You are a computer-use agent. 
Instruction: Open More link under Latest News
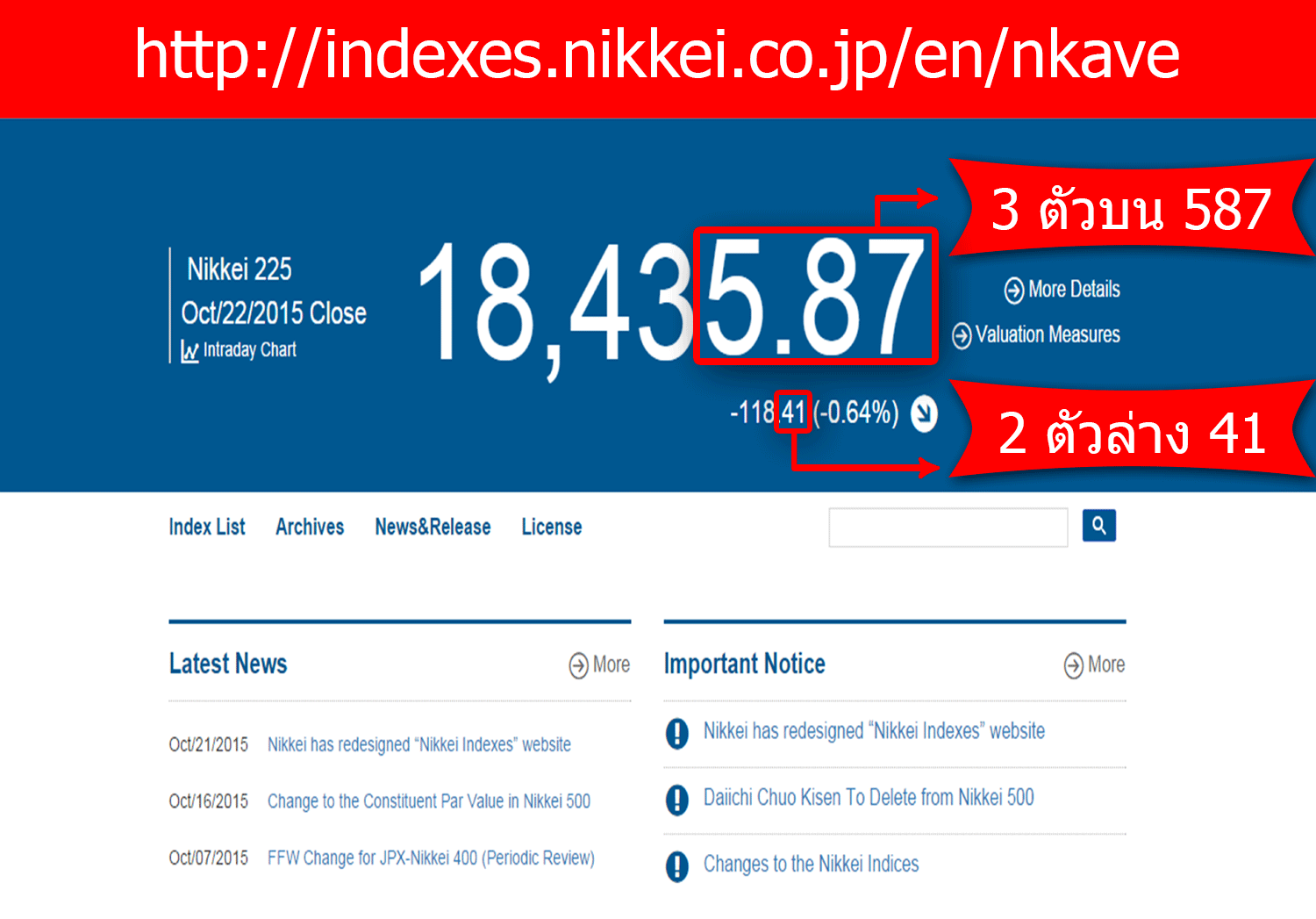click(x=612, y=664)
